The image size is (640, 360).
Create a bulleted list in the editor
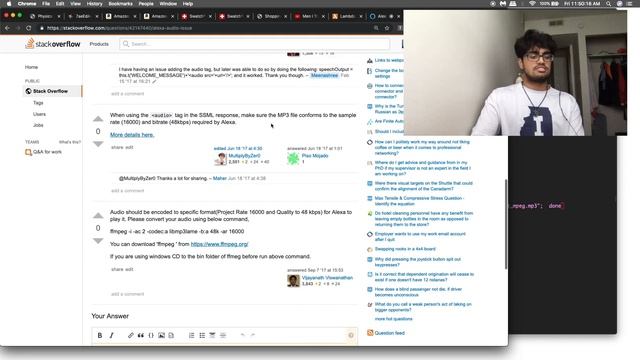point(202,335)
